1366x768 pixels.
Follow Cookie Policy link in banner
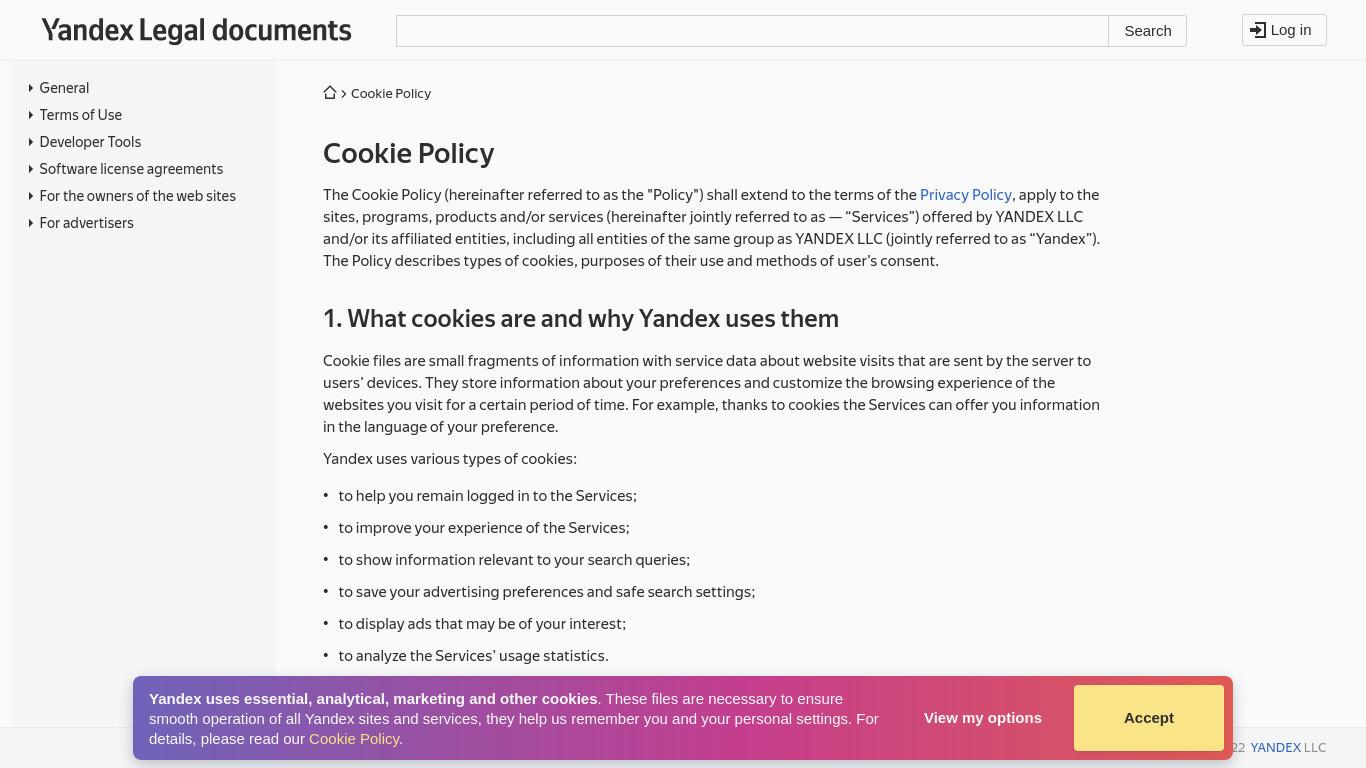355,739
